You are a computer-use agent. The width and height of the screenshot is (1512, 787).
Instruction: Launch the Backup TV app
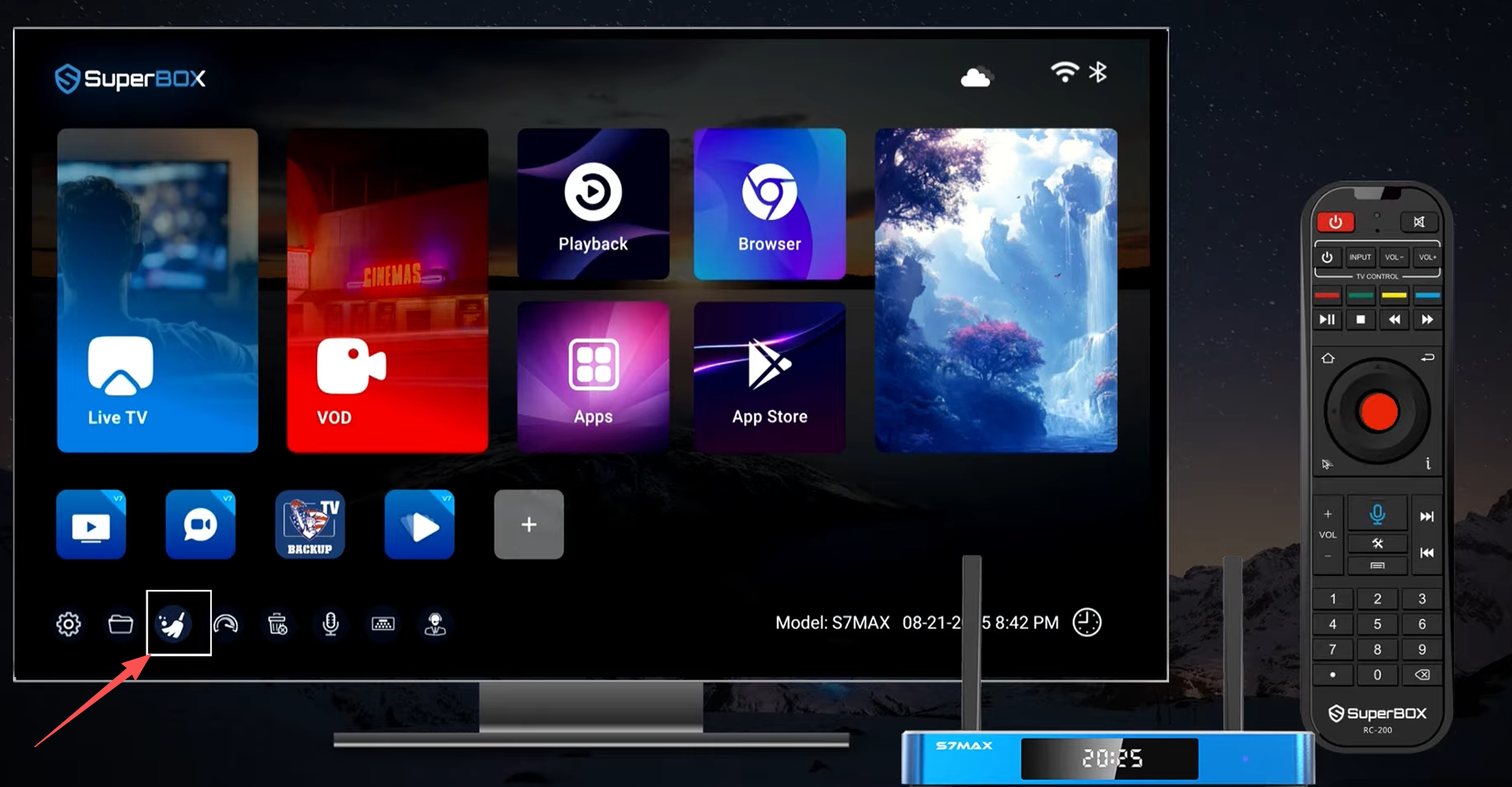point(309,525)
